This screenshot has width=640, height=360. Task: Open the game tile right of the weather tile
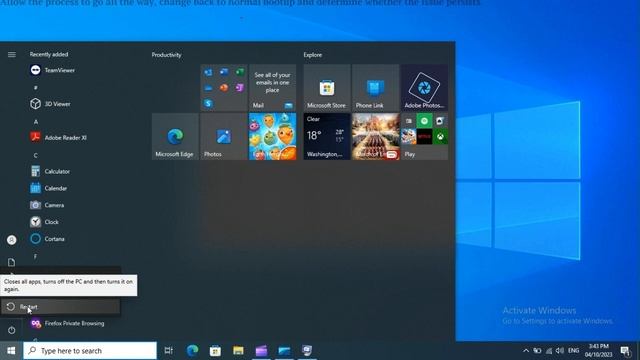click(376, 136)
